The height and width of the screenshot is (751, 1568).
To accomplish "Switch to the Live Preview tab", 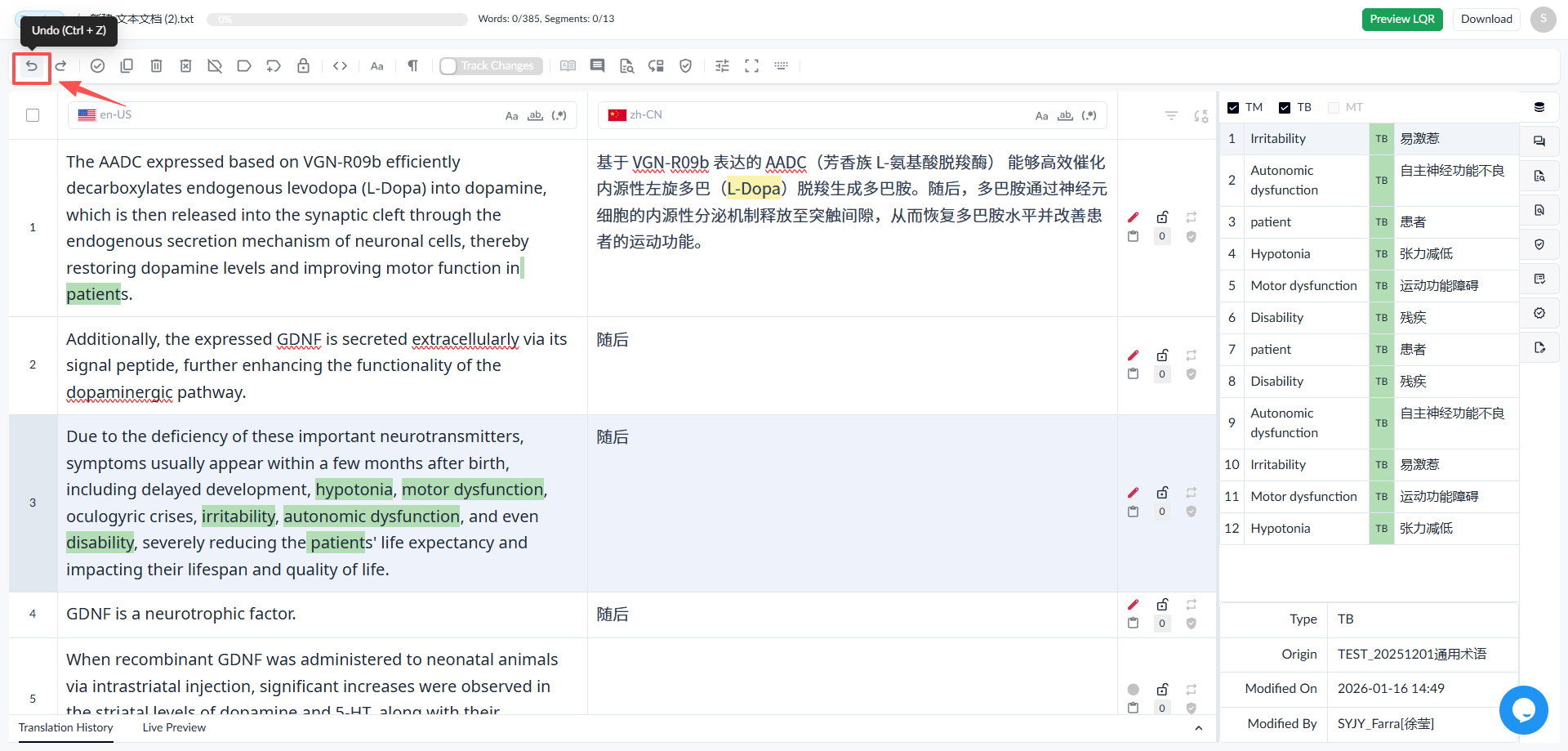I will point(174,727).
